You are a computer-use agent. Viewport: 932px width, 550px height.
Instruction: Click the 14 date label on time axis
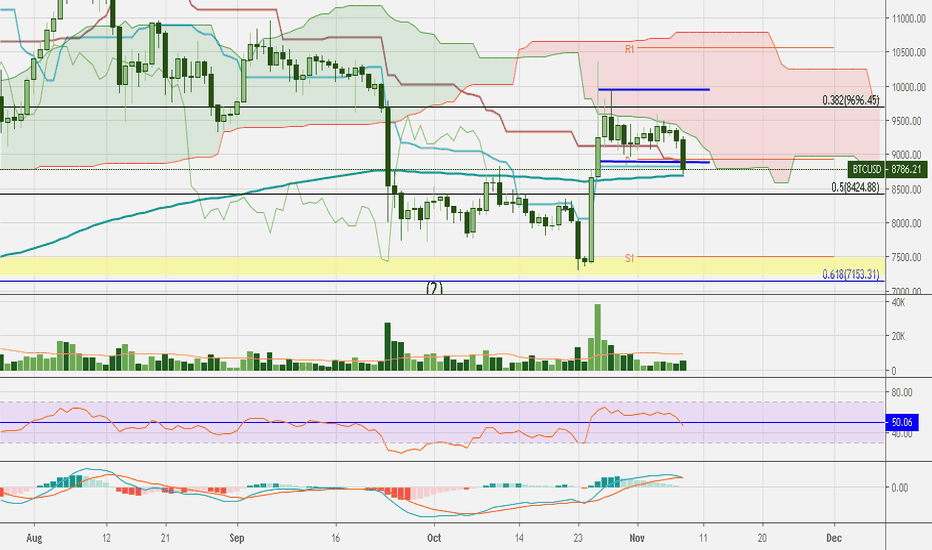click(x=519, y=538)
